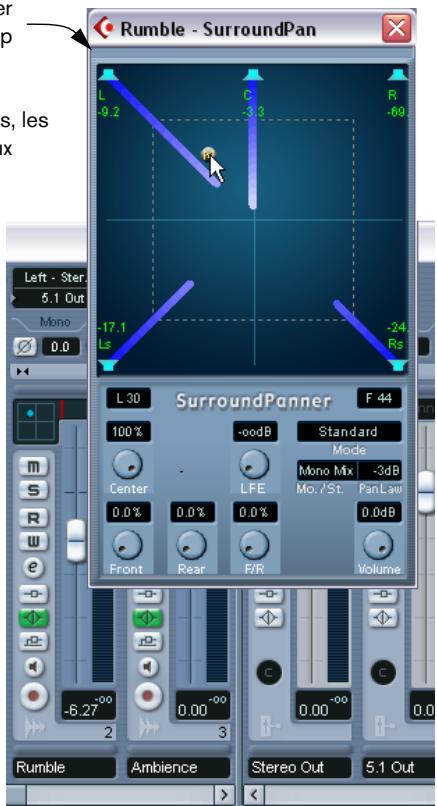This screenshot has width=437, height=806.
Task: Click the F/R divergence knob
Action: (254, 545)
